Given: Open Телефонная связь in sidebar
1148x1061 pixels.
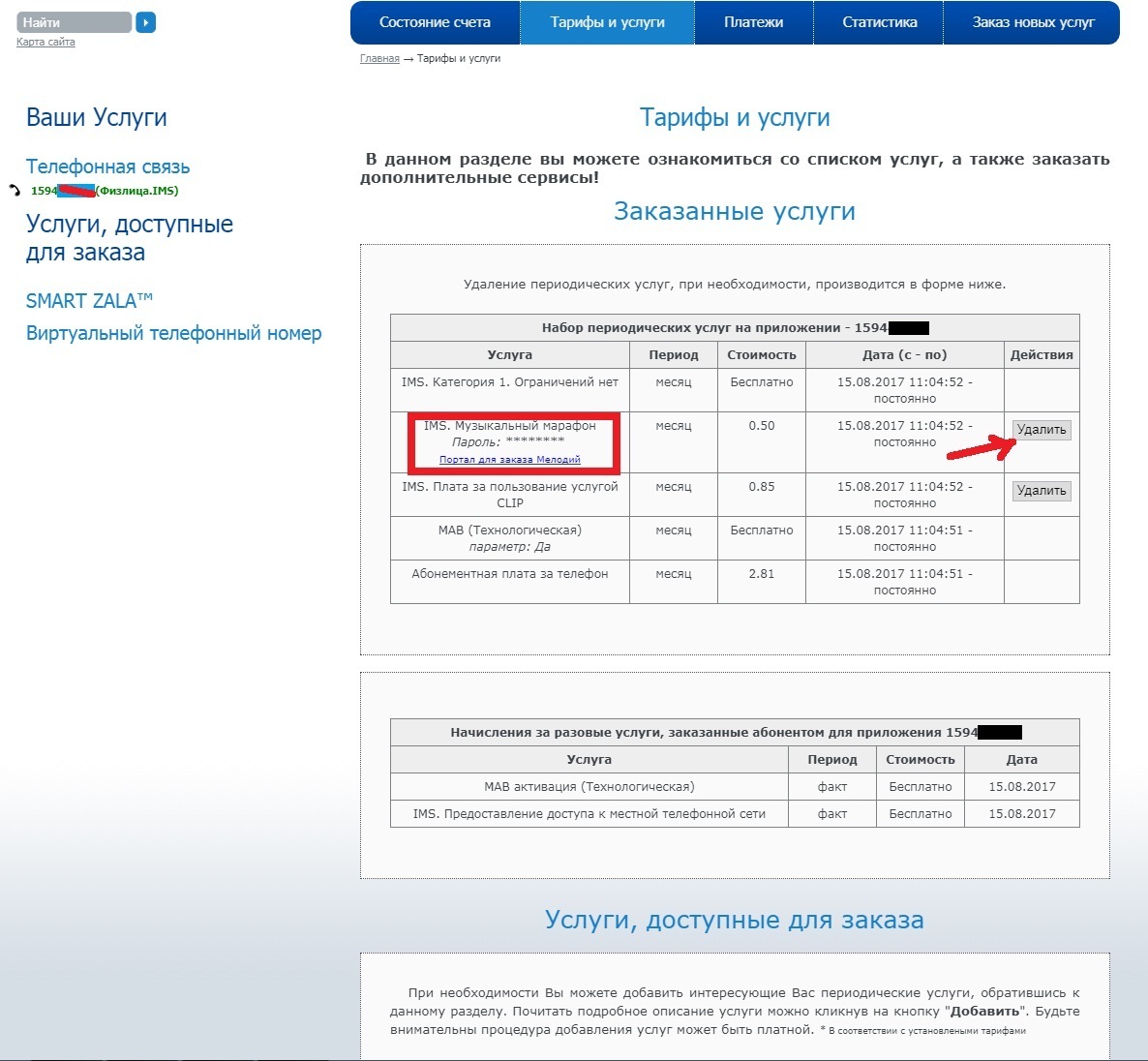Looking at the screenshot, I should coord(107,167).
